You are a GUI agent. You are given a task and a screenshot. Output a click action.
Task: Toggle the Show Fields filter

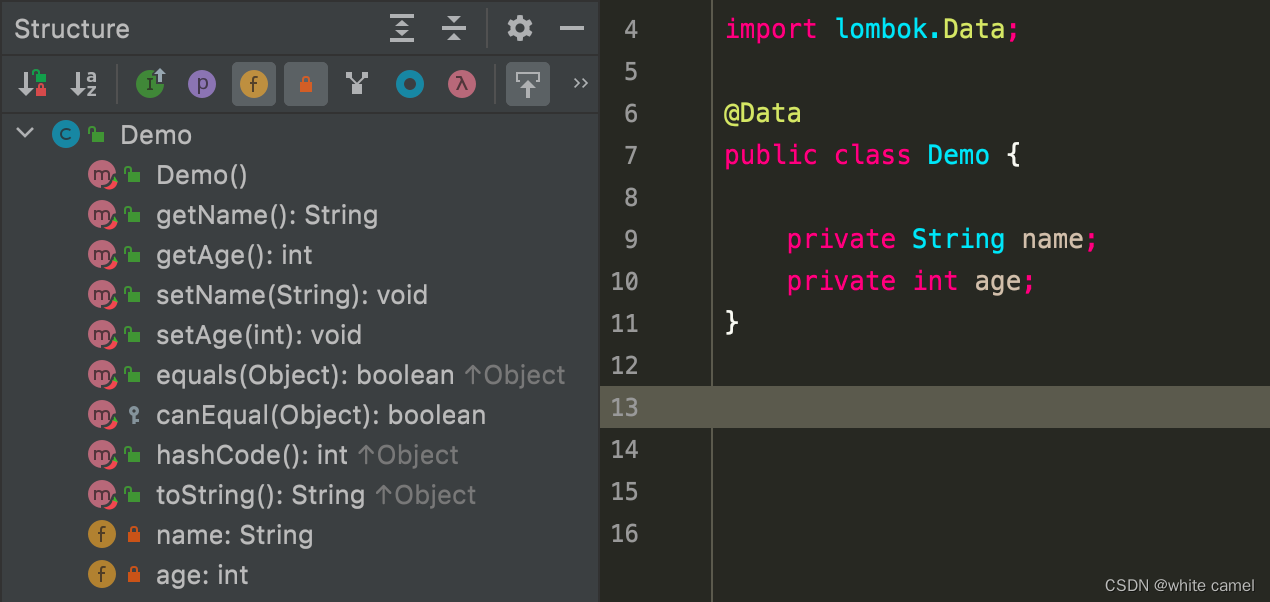point(254,84)
